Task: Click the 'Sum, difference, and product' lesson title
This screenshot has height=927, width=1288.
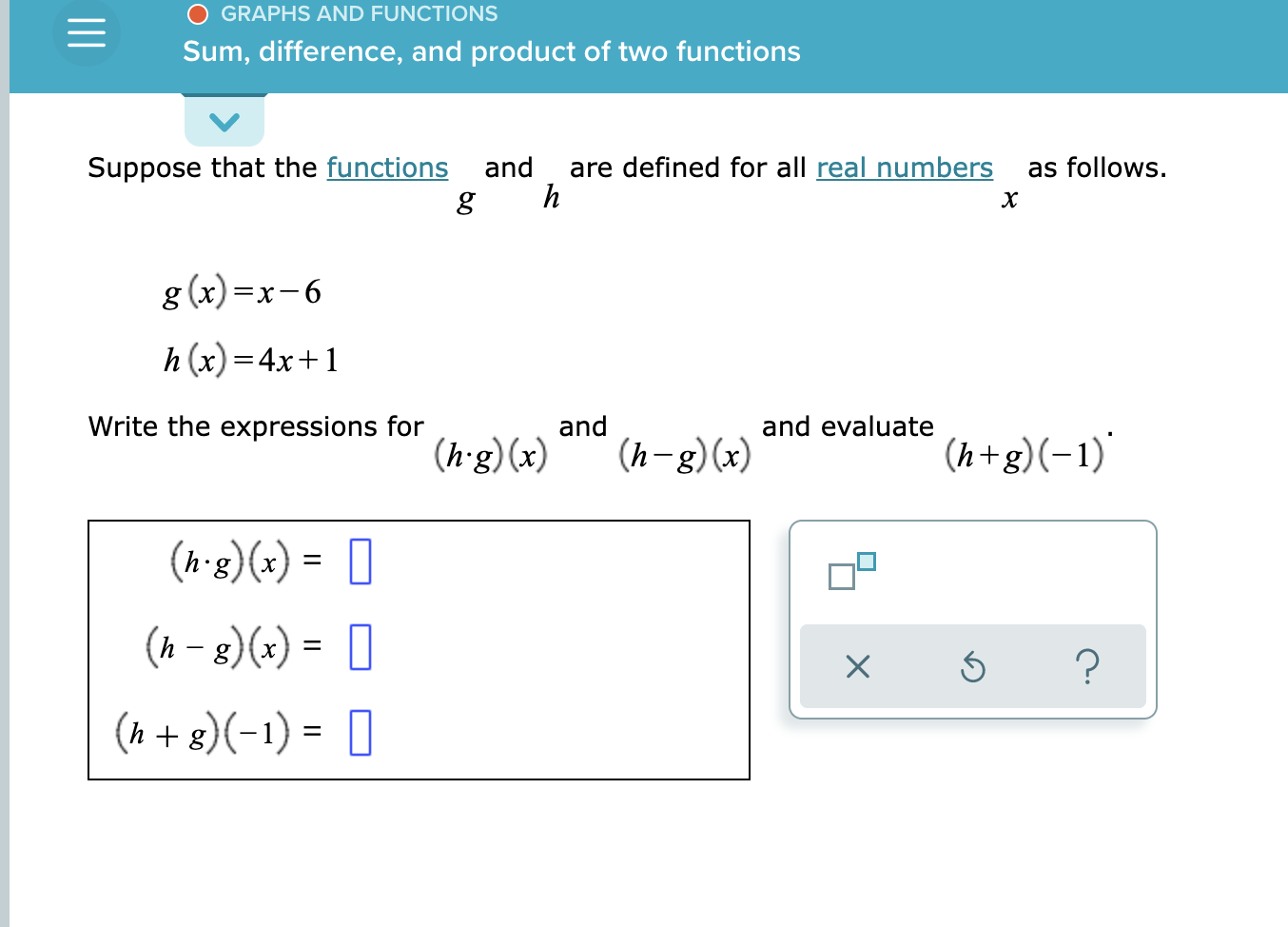Action: click(x=490, y=51)
